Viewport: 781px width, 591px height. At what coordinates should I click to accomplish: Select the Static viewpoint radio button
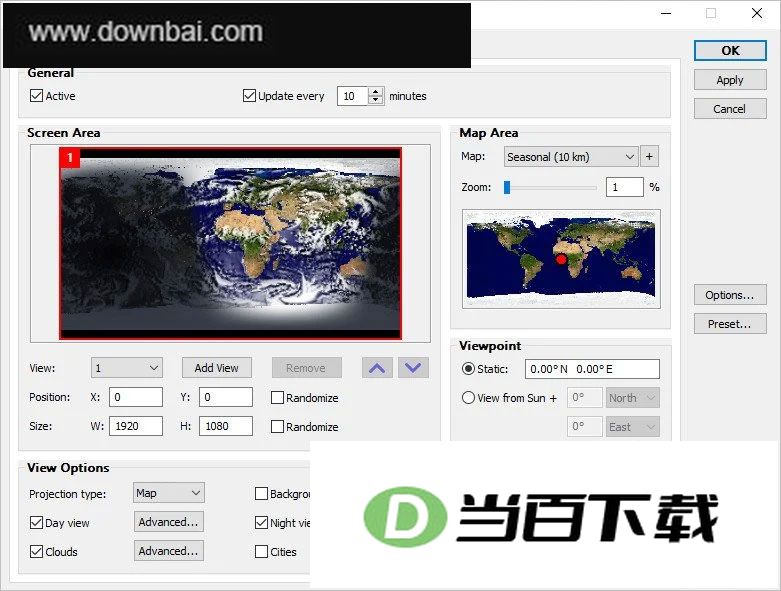click(468, 369)
